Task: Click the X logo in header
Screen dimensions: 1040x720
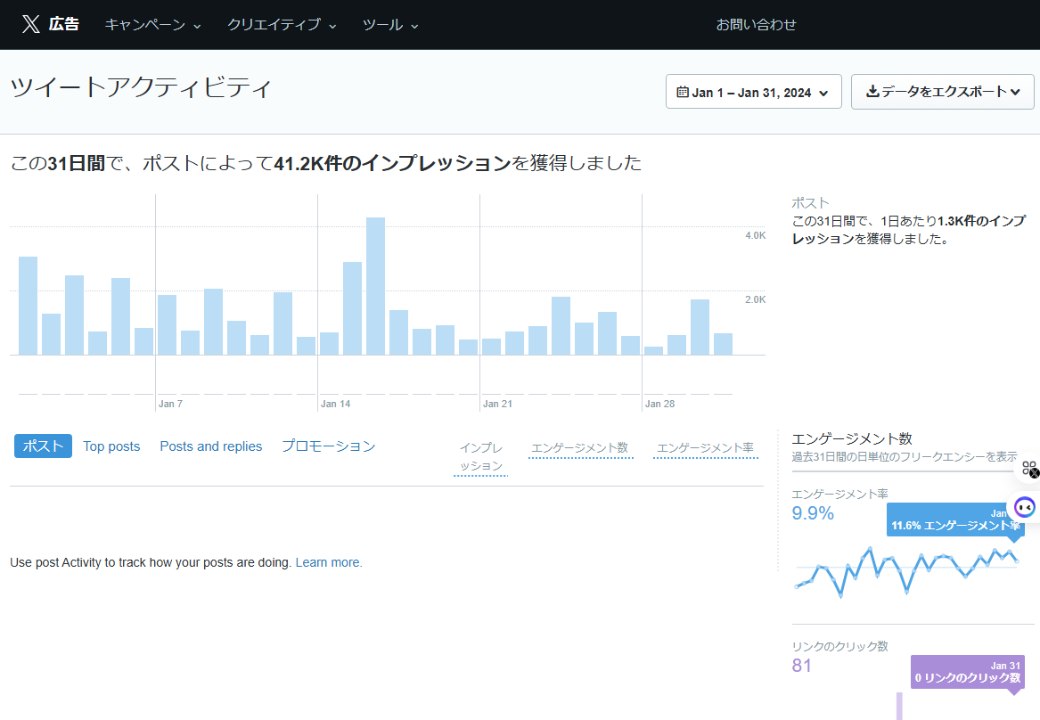Action: [30, 24]
